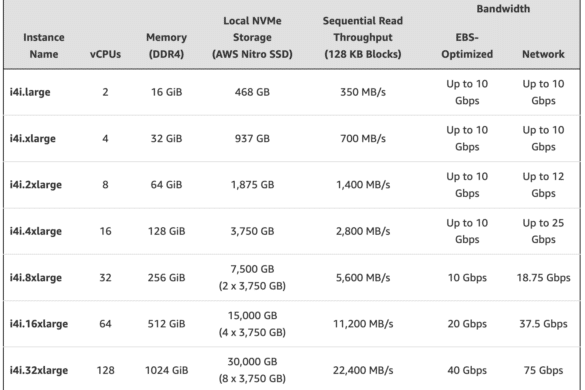
Task: Click the 1024 GiB memory cell
Action: point(166,370)
